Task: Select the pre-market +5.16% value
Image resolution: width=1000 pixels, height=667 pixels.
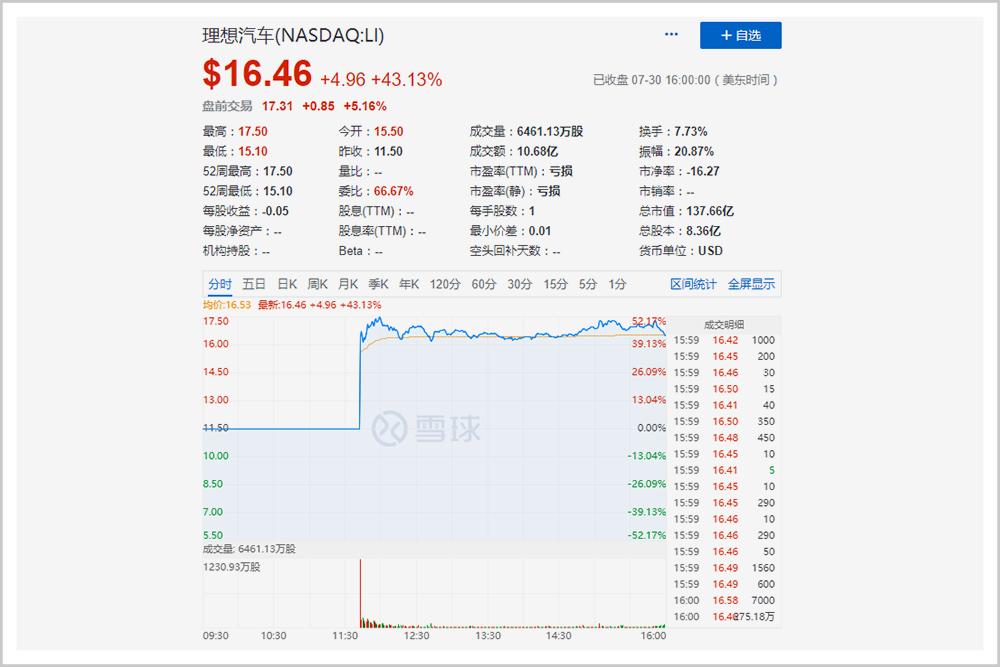Action: pyautogui.click(x=365, y=106)
